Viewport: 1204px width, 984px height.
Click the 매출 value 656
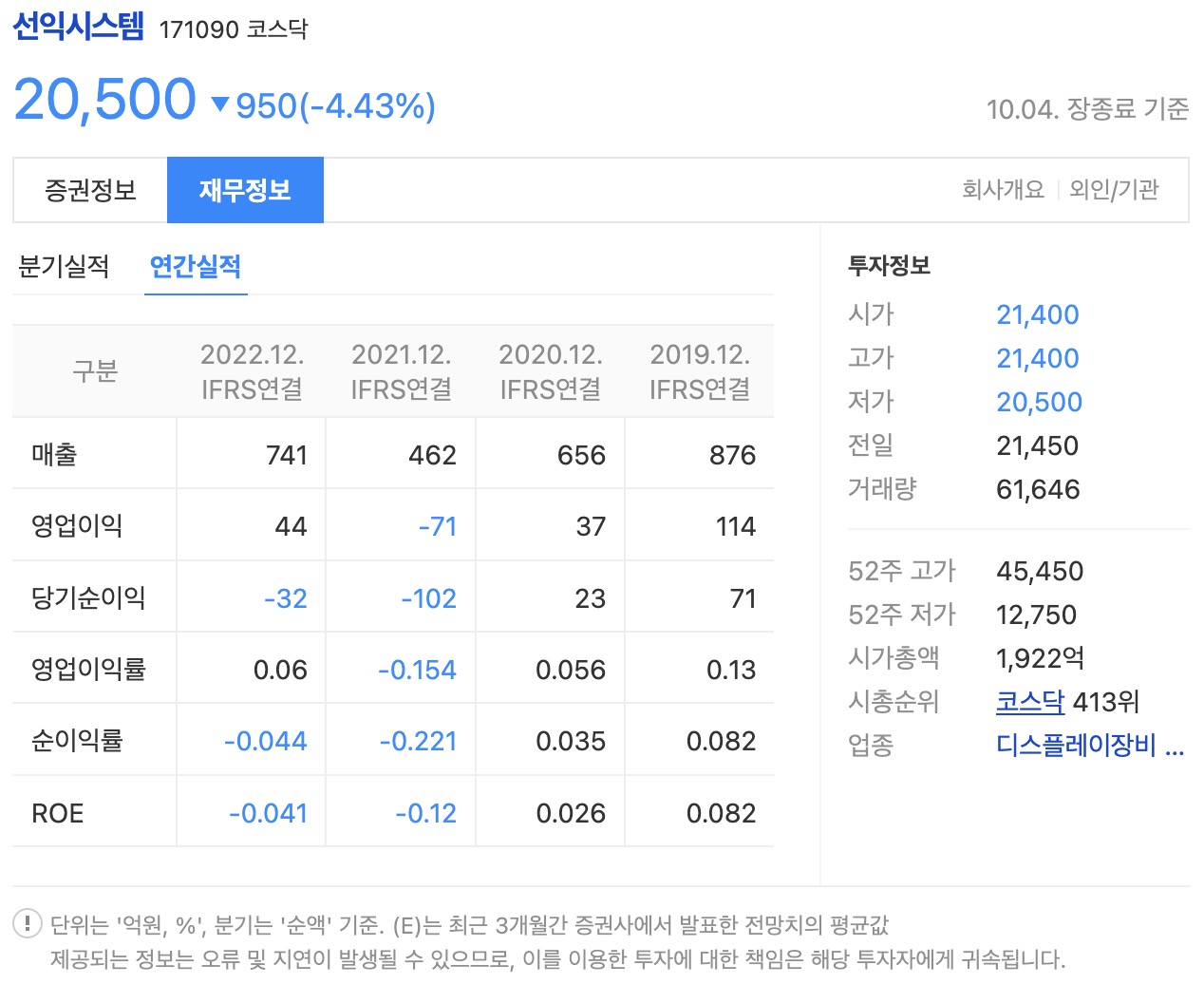point(581,455)
